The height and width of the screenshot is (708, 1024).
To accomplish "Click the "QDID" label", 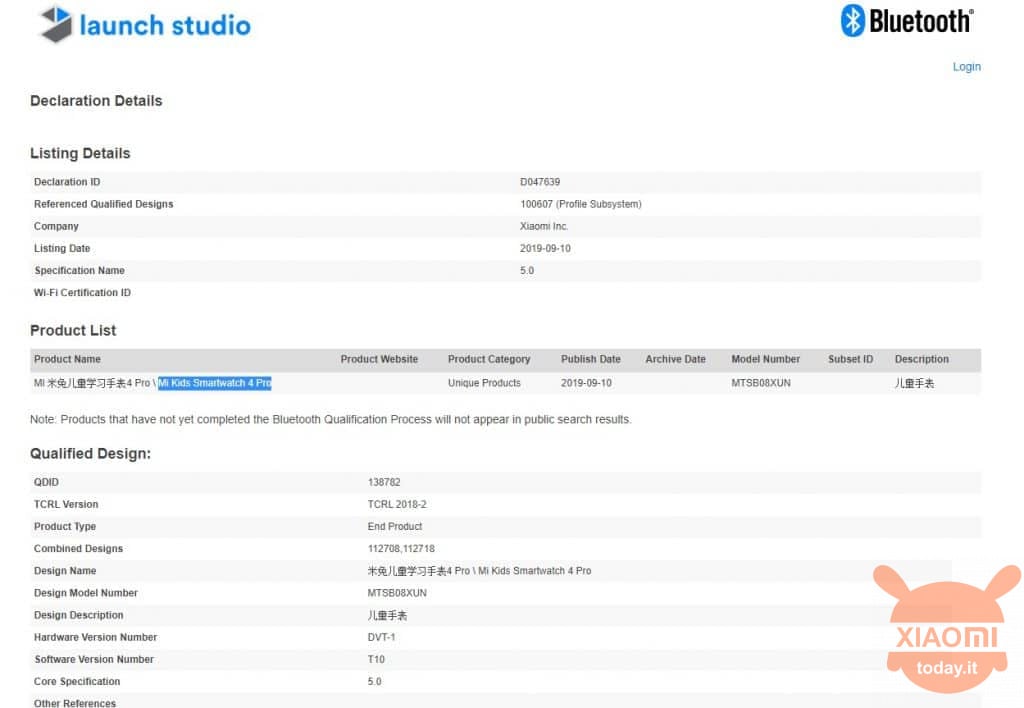I will pyautogui.click(x=46, y=482).
